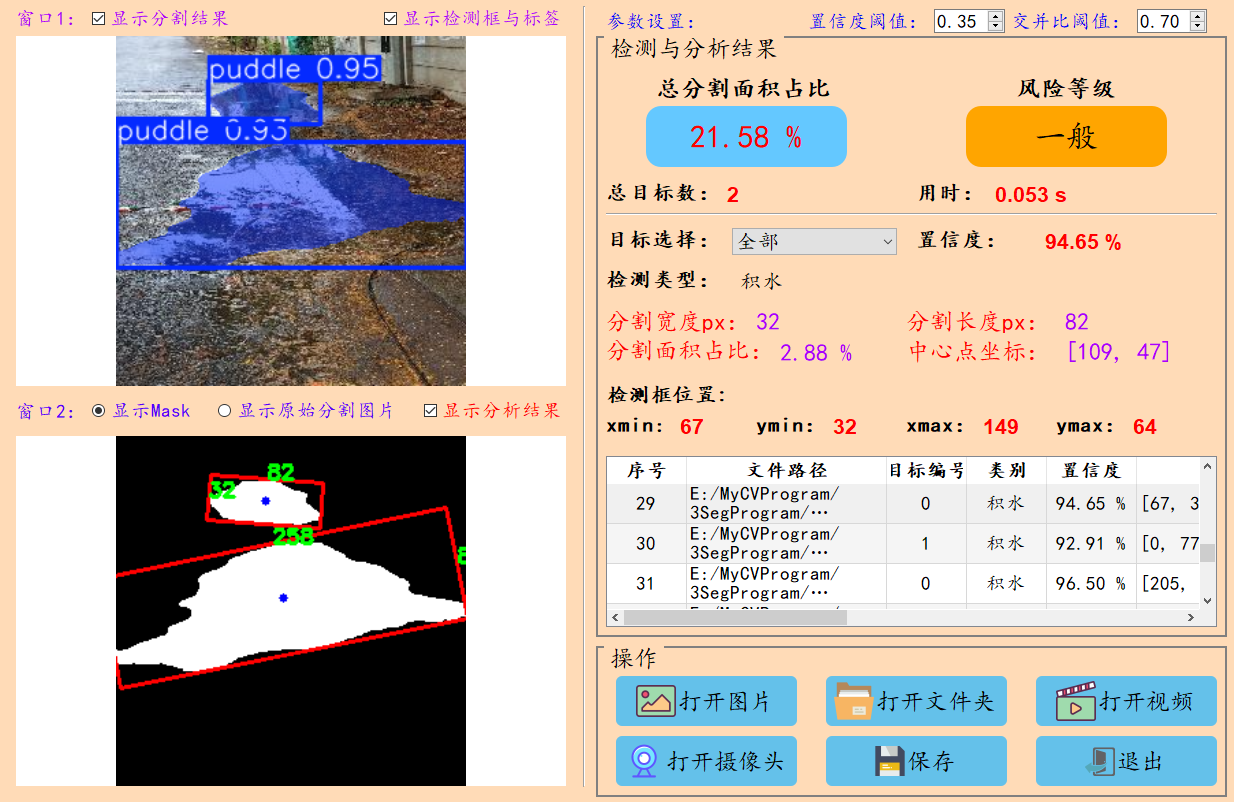Screen dimensions: 1234x802
Task: Click the 交并比阈值 input field 0.70
Action: click(1165, 21)
